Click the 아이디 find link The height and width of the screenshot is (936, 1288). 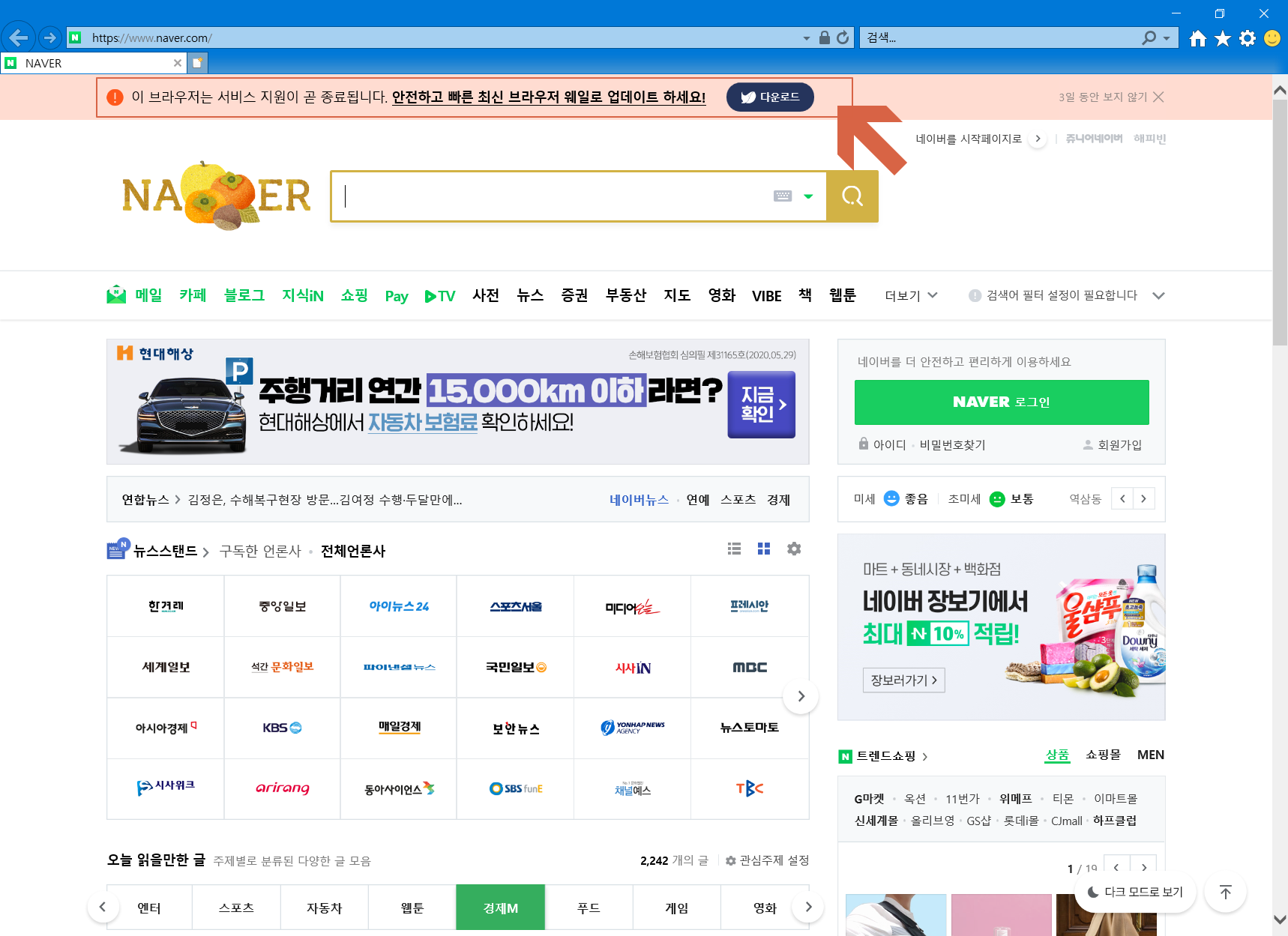point(889,444)
